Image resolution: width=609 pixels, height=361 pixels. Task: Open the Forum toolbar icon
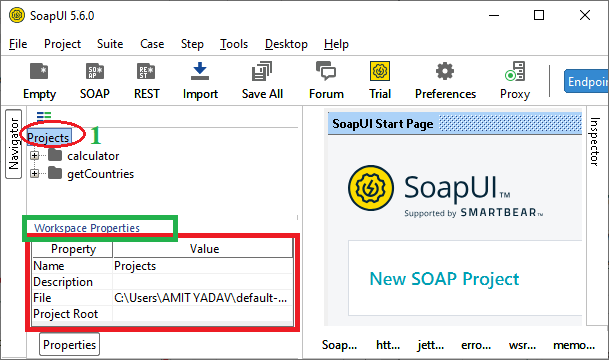326,71
